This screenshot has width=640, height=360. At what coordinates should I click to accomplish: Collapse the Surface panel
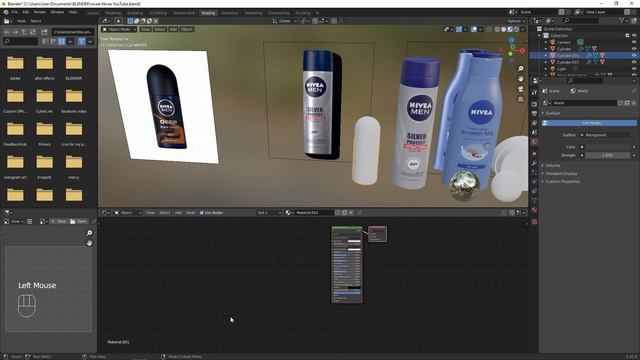[x=552, y=113]
